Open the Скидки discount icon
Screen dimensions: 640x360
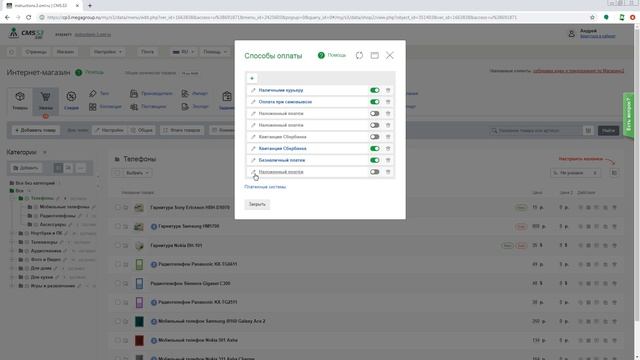(x=71, y=97)
